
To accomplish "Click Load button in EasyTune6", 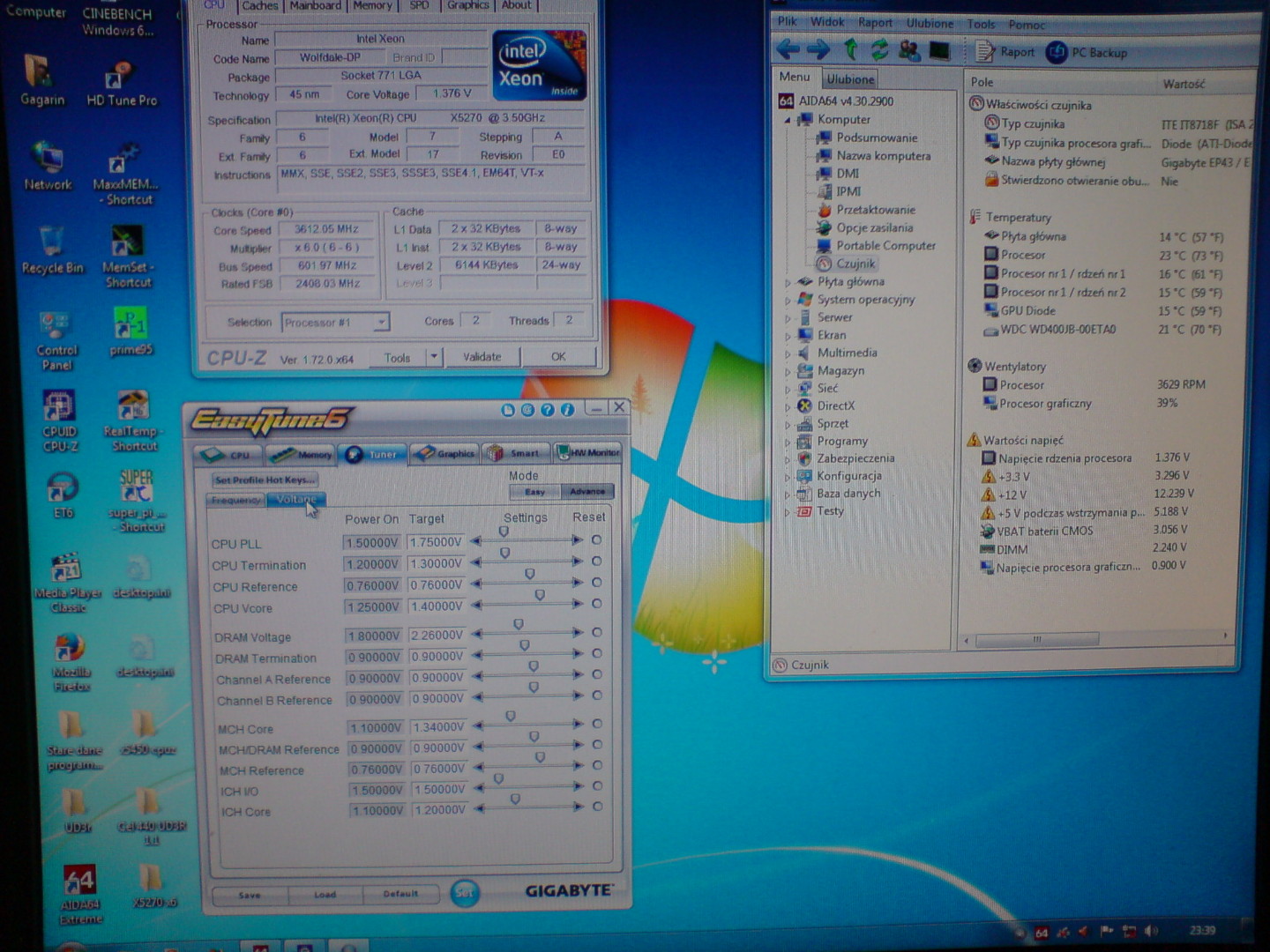I will 325,894.
